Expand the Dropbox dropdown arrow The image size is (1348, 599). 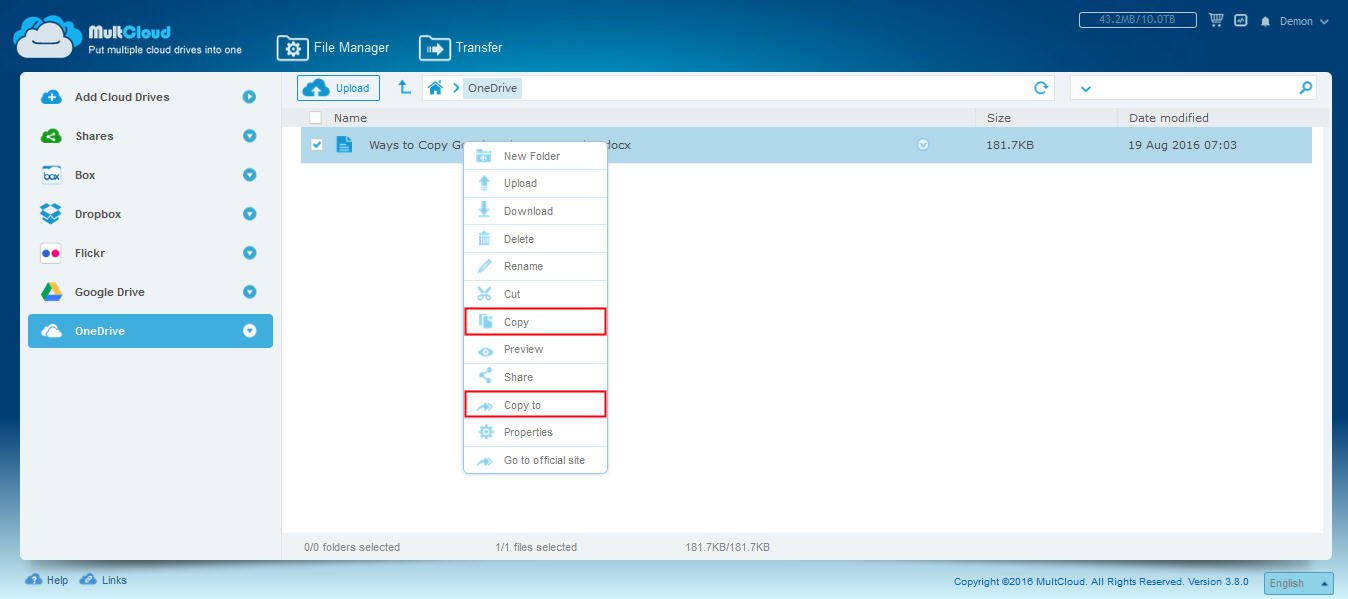(250, 214)
